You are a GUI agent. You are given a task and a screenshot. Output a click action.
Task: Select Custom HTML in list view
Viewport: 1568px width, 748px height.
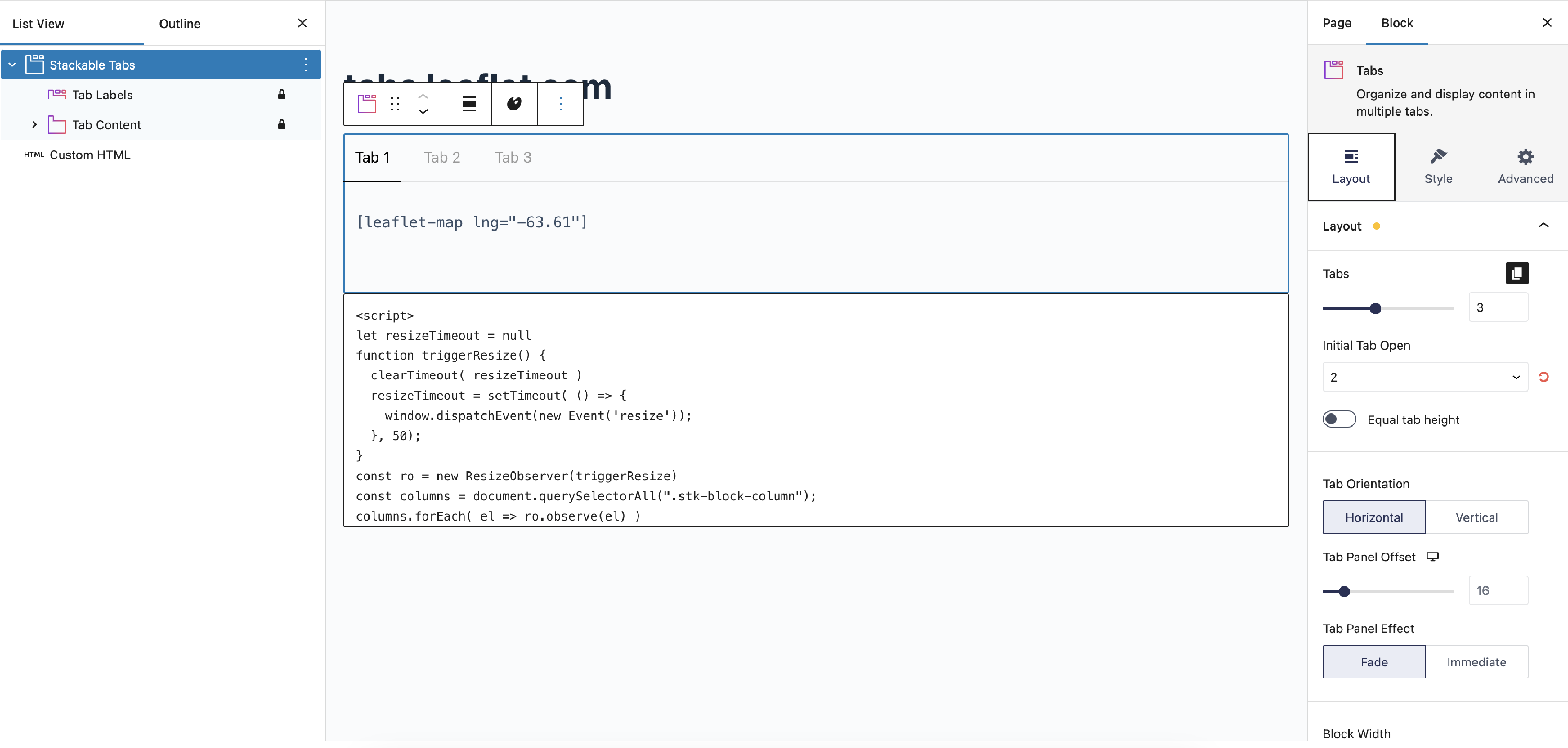pyautogui.click(x=89, y=155)
